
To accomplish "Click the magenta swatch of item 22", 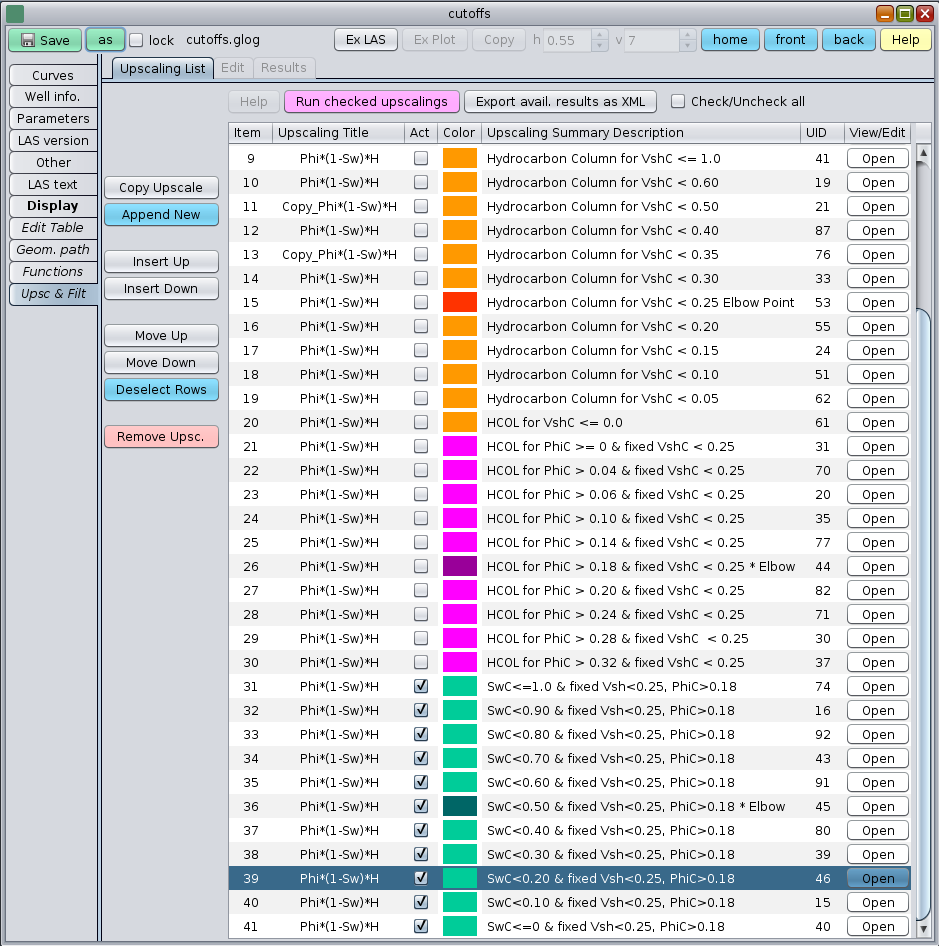I will tap(460, 471).
